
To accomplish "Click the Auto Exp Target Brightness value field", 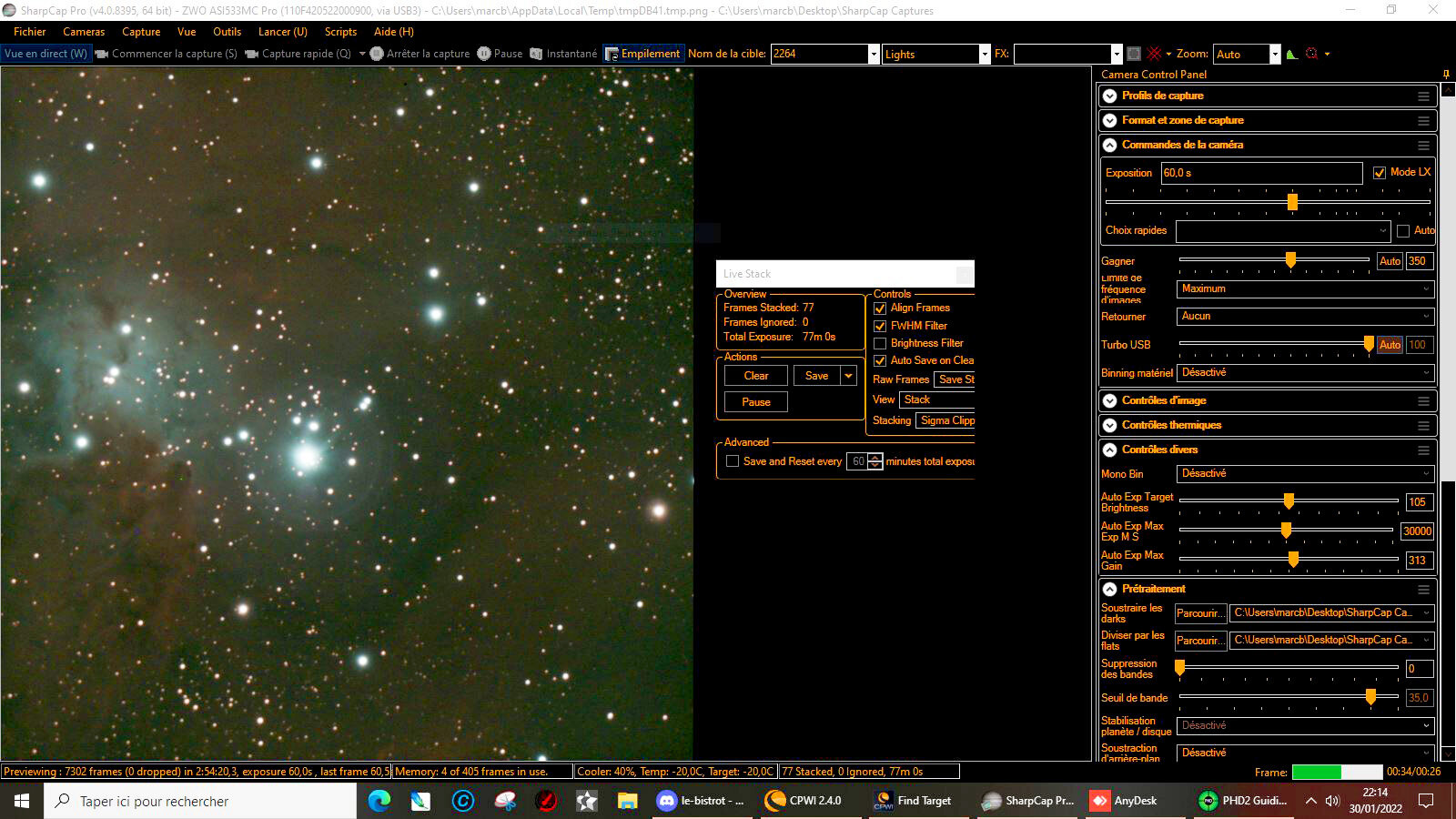I will pos(1420,502).
